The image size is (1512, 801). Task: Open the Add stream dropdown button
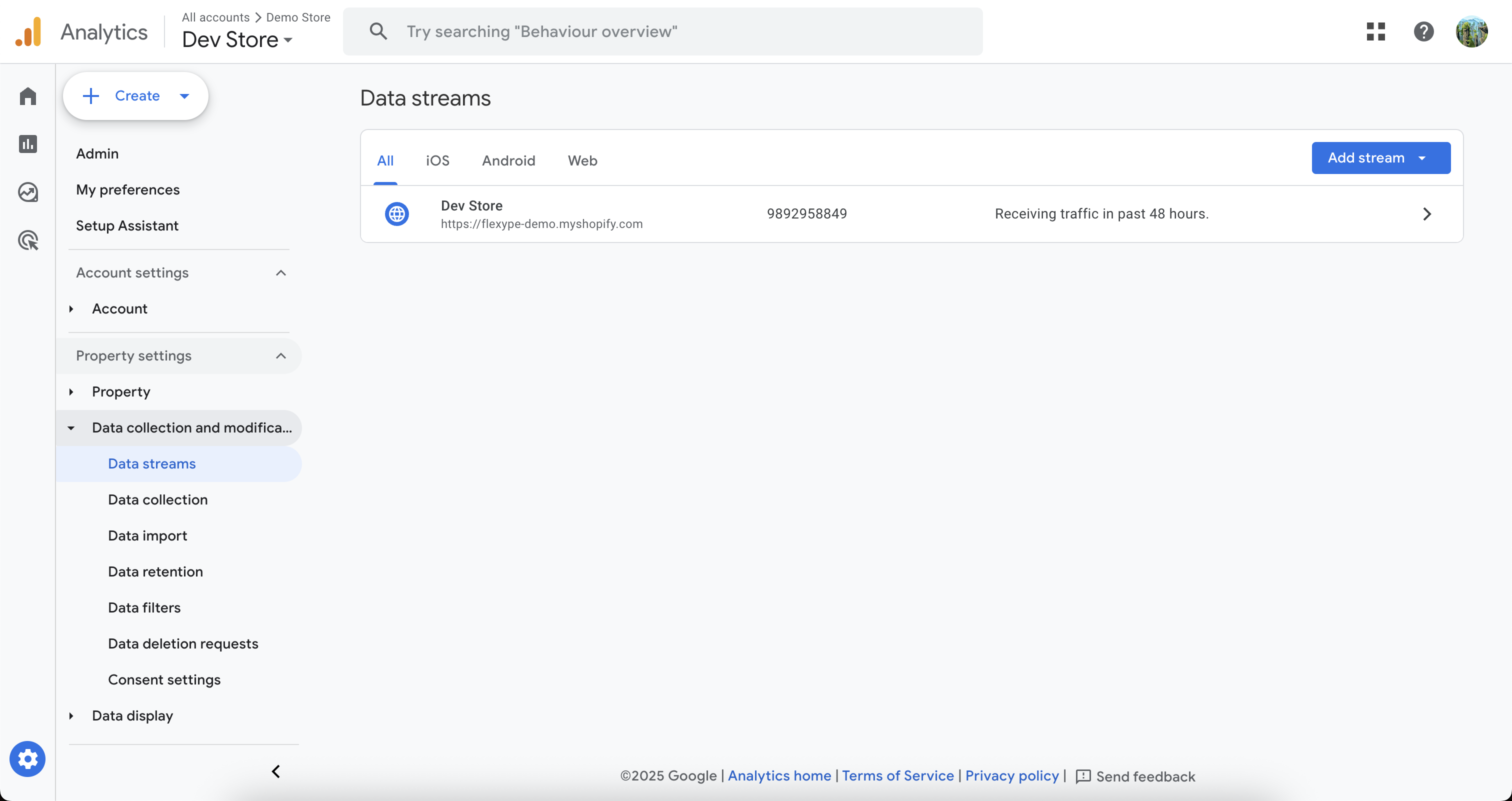(x=1380, y=158)
